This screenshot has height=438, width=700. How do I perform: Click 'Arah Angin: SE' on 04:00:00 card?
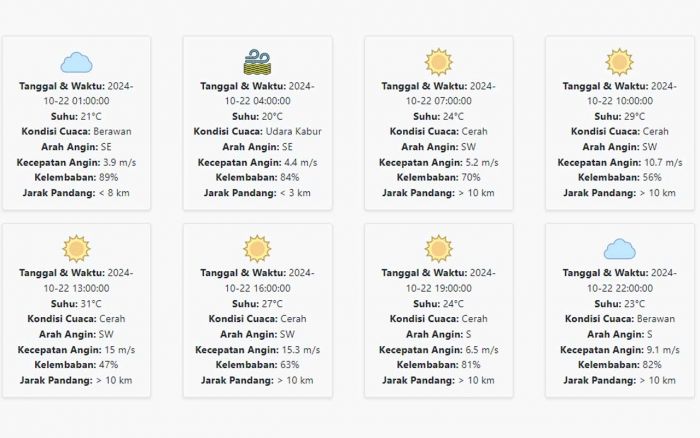[x=257, y=147]
